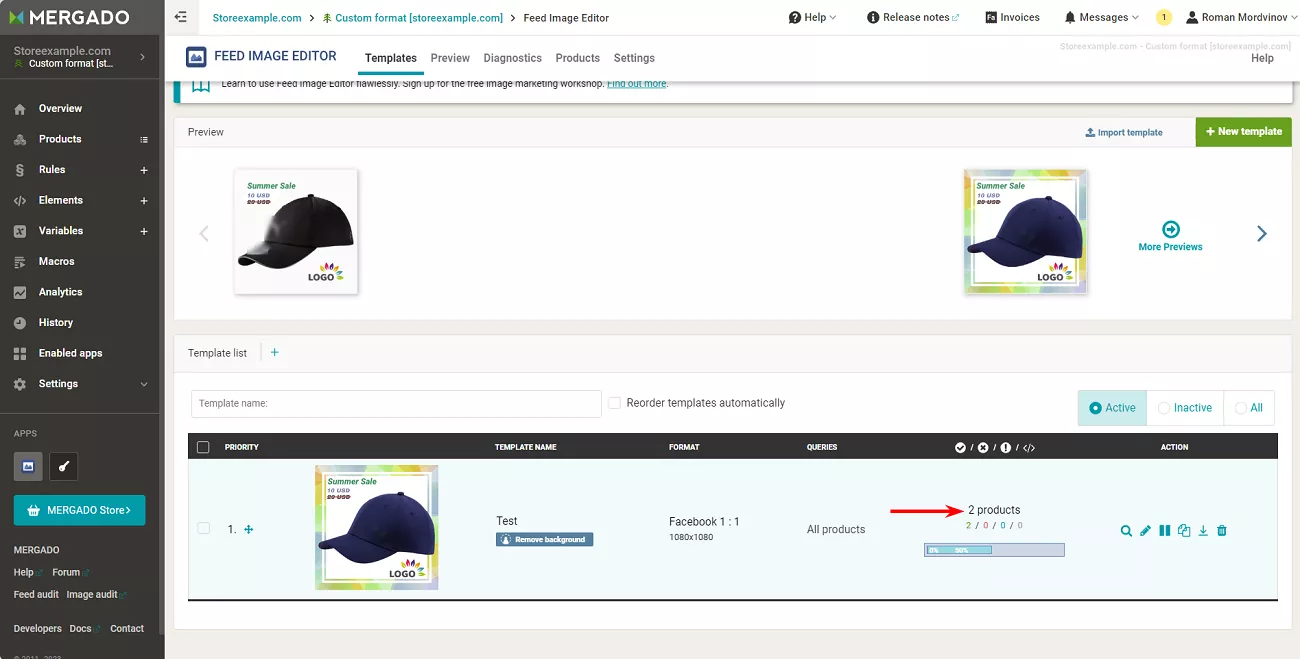Collapse the sidebar with the menu toggle icon
The height and width of the screenshot is (659, 1300).
pos(180,17)
